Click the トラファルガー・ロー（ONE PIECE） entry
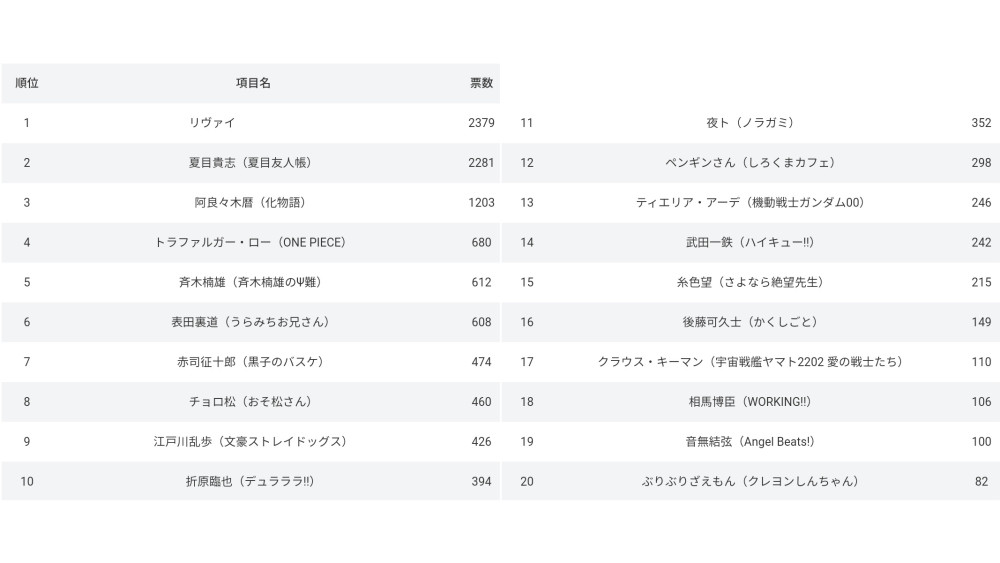 coord(250,243)
